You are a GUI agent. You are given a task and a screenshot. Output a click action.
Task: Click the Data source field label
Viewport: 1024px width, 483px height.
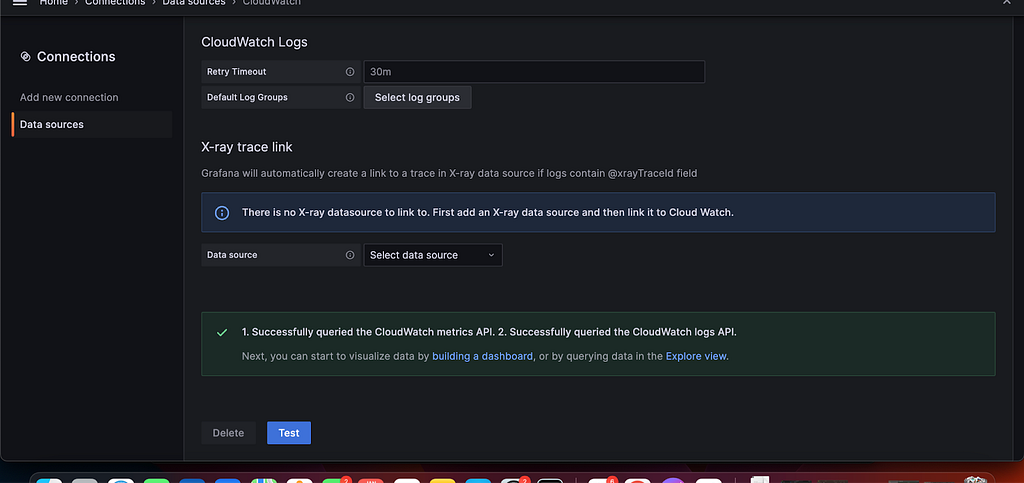coord(232,255)
